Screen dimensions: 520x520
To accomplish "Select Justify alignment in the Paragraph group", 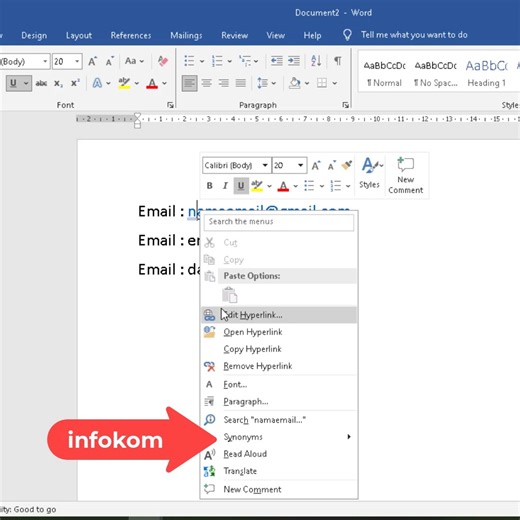I will [241, 83].
